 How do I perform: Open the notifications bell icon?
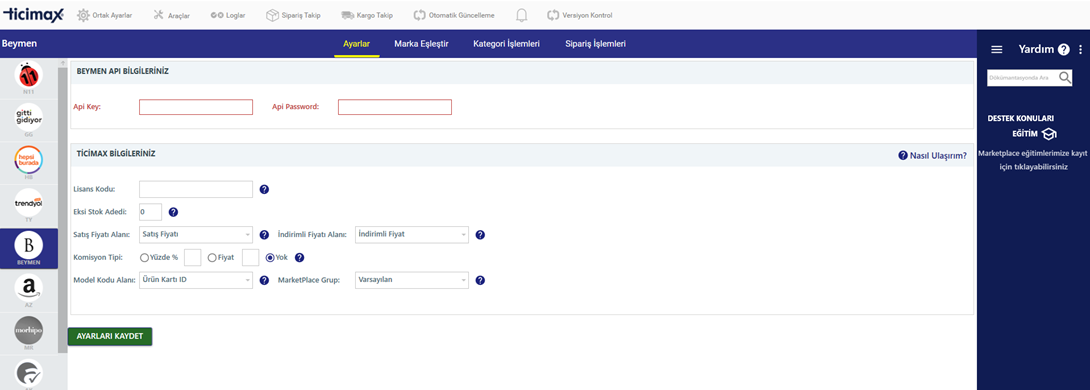(521, 15)
